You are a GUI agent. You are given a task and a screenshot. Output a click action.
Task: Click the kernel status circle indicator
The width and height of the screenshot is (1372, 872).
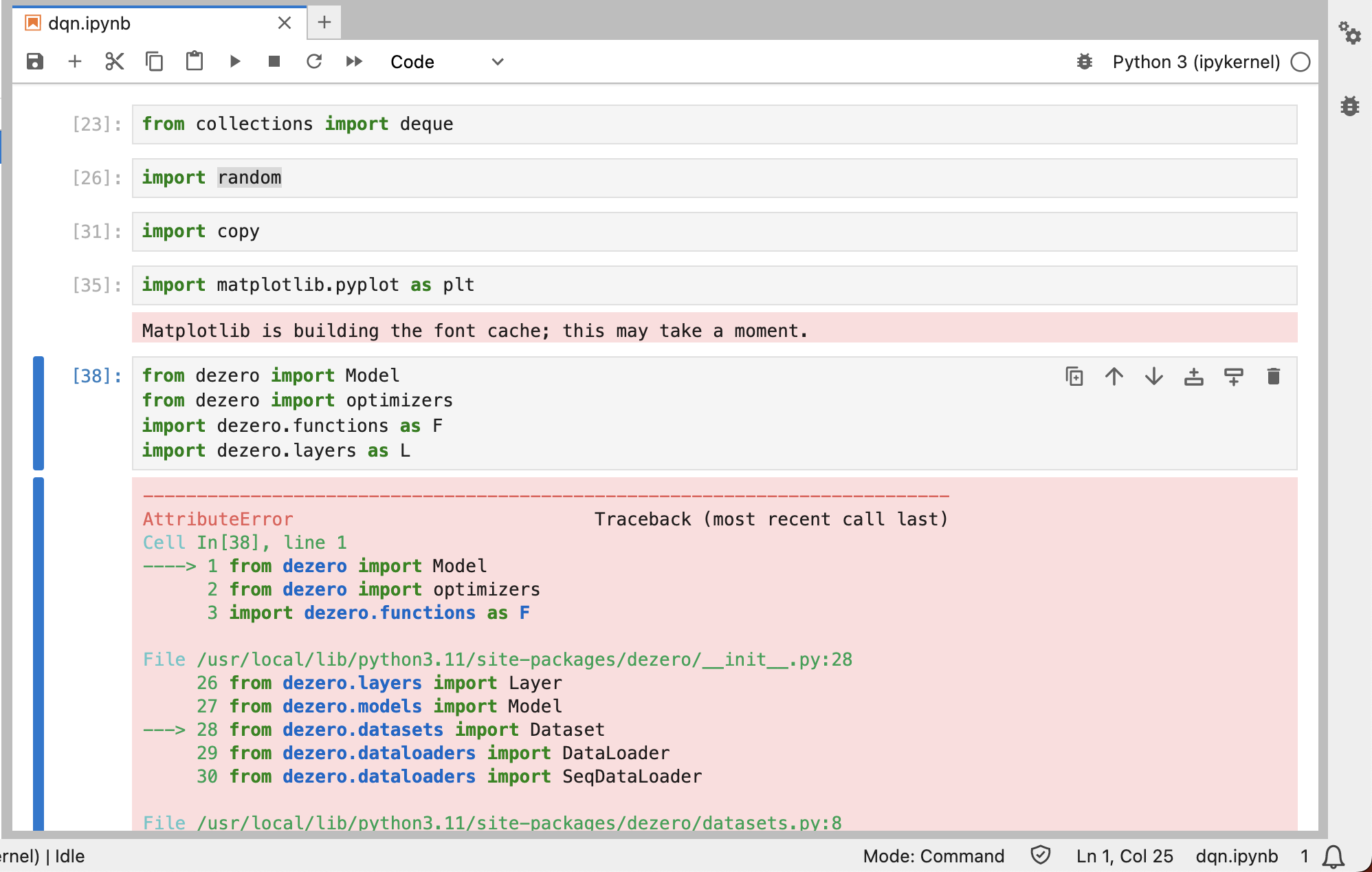click(x=1301, y=62)
